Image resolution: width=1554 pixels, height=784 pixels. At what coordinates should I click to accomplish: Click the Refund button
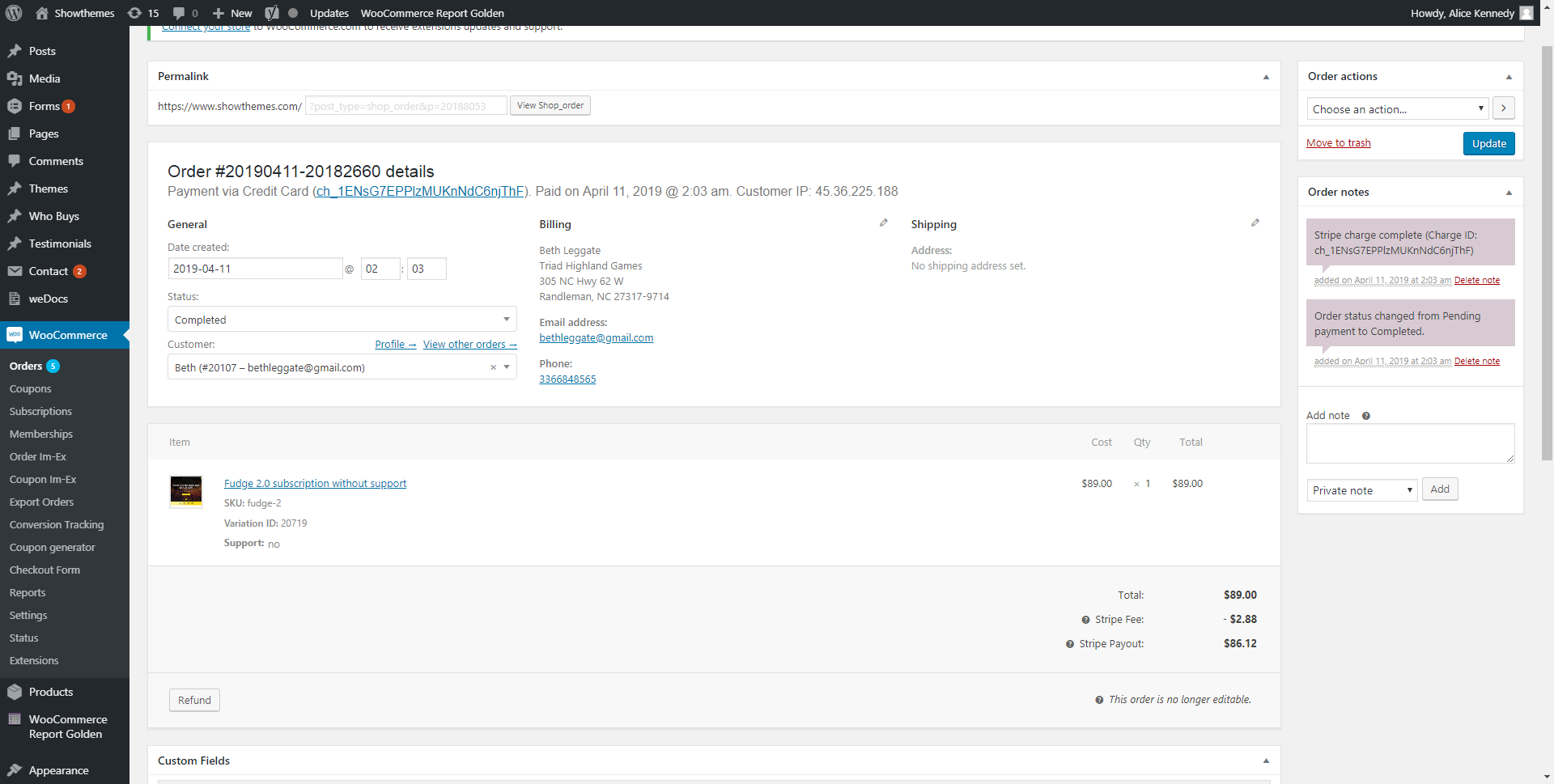[194, 701]
